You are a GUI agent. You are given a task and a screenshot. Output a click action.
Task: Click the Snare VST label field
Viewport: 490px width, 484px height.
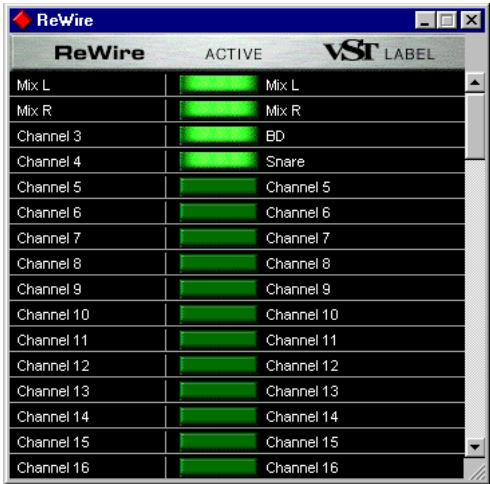click(285, 162)
